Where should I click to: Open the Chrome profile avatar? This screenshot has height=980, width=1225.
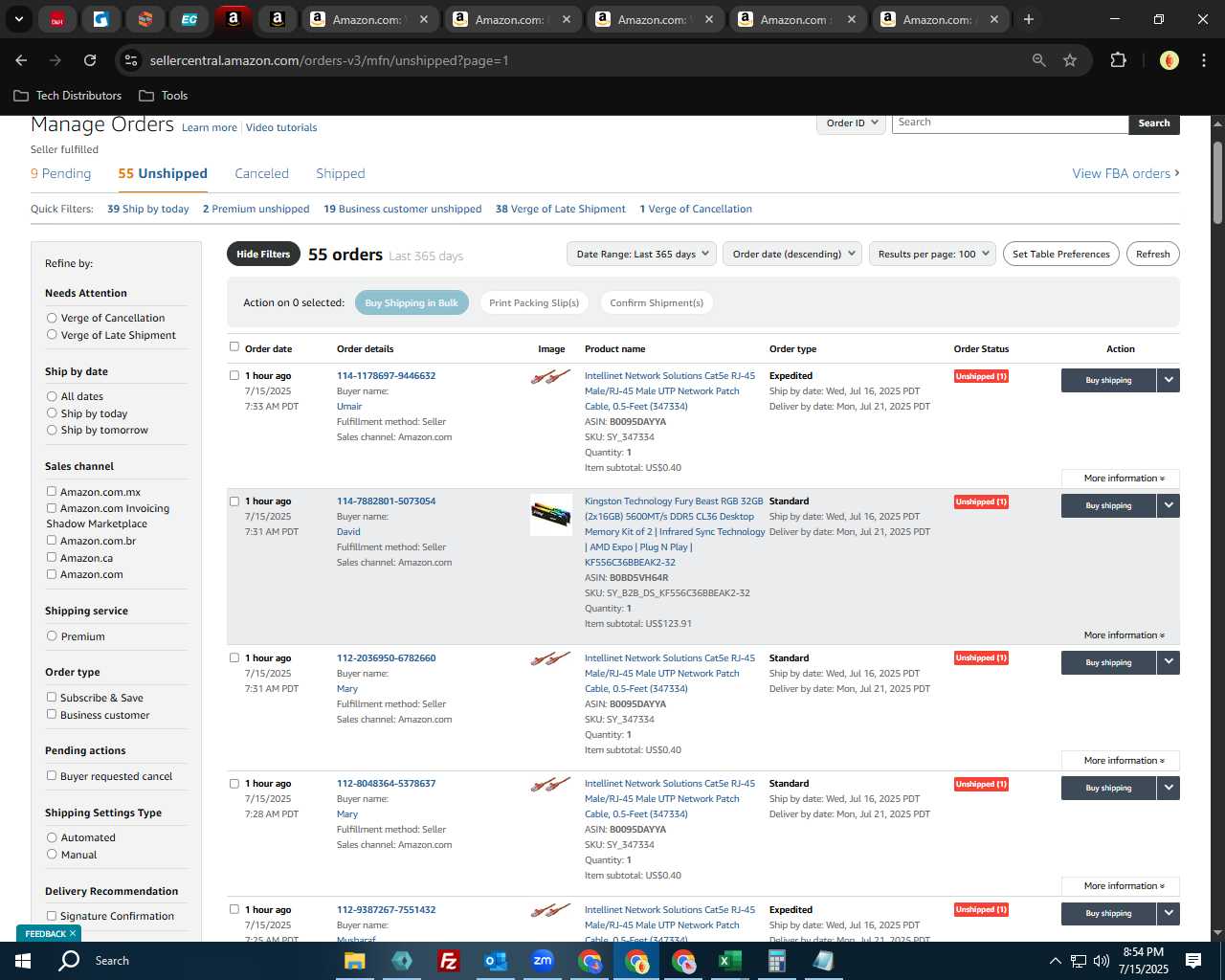coord(1169,60)
